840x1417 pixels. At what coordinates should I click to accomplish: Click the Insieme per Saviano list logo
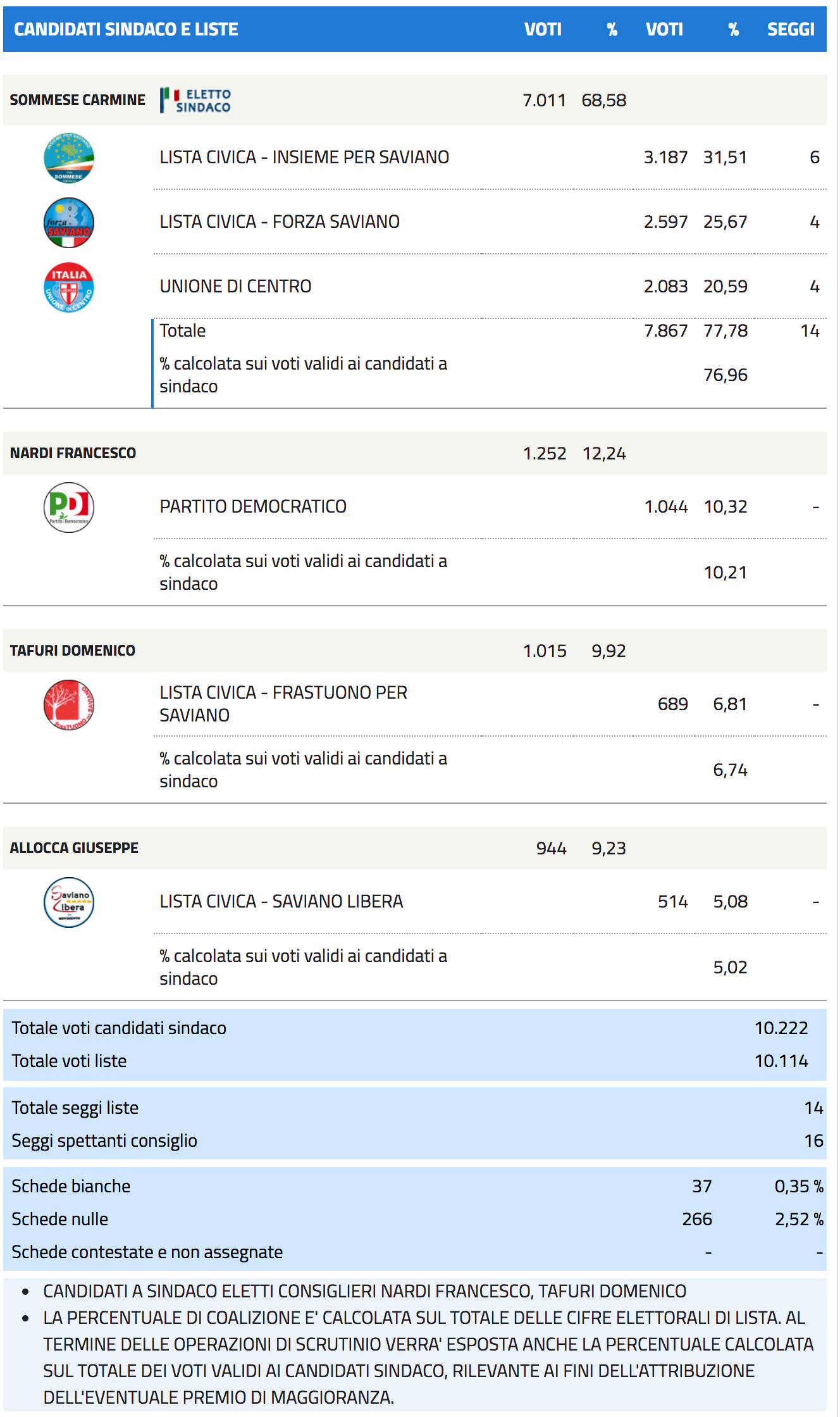click(x=69, y=158)
